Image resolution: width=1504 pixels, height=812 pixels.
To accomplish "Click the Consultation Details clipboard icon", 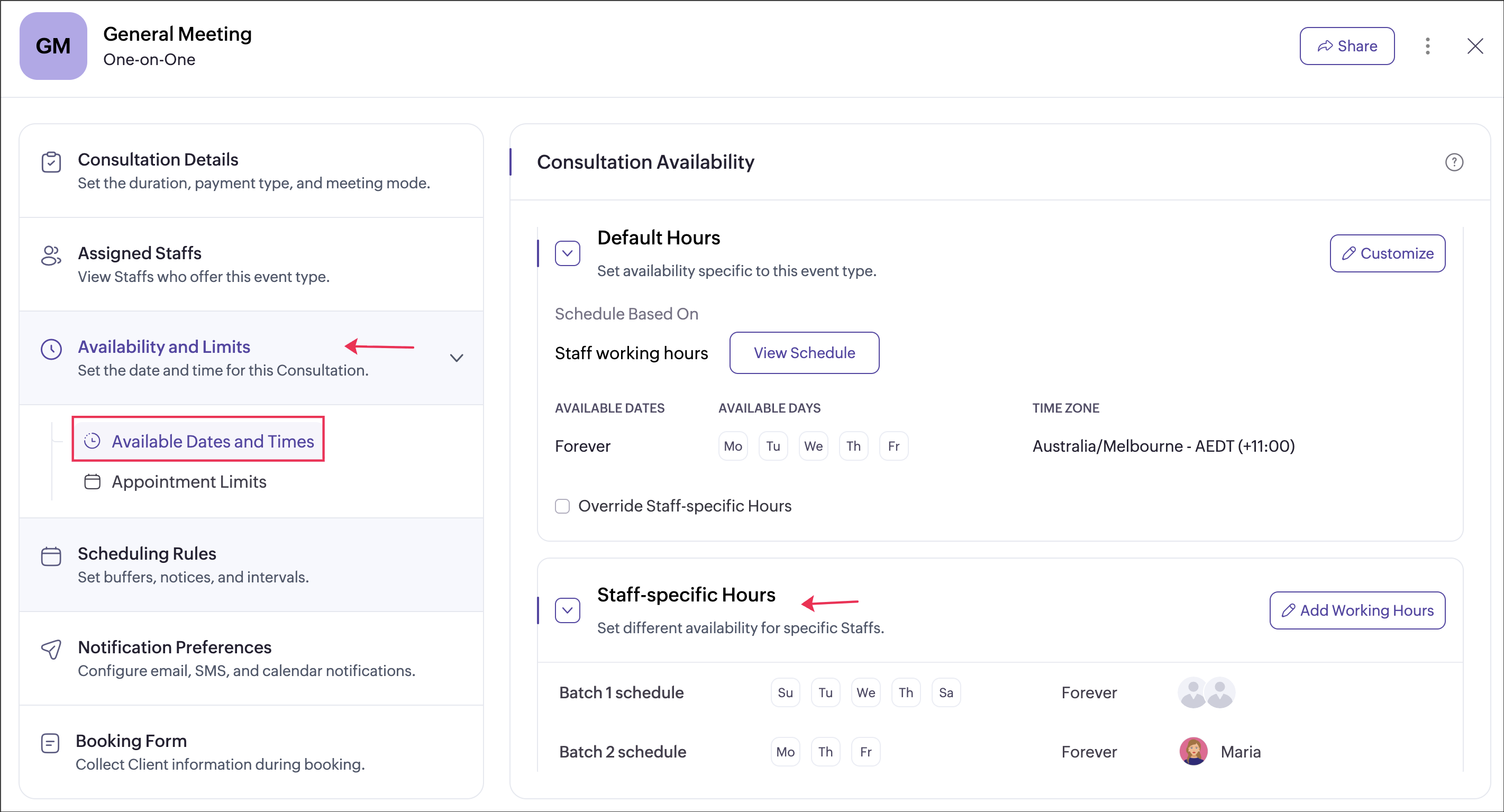I will [51, 162].
